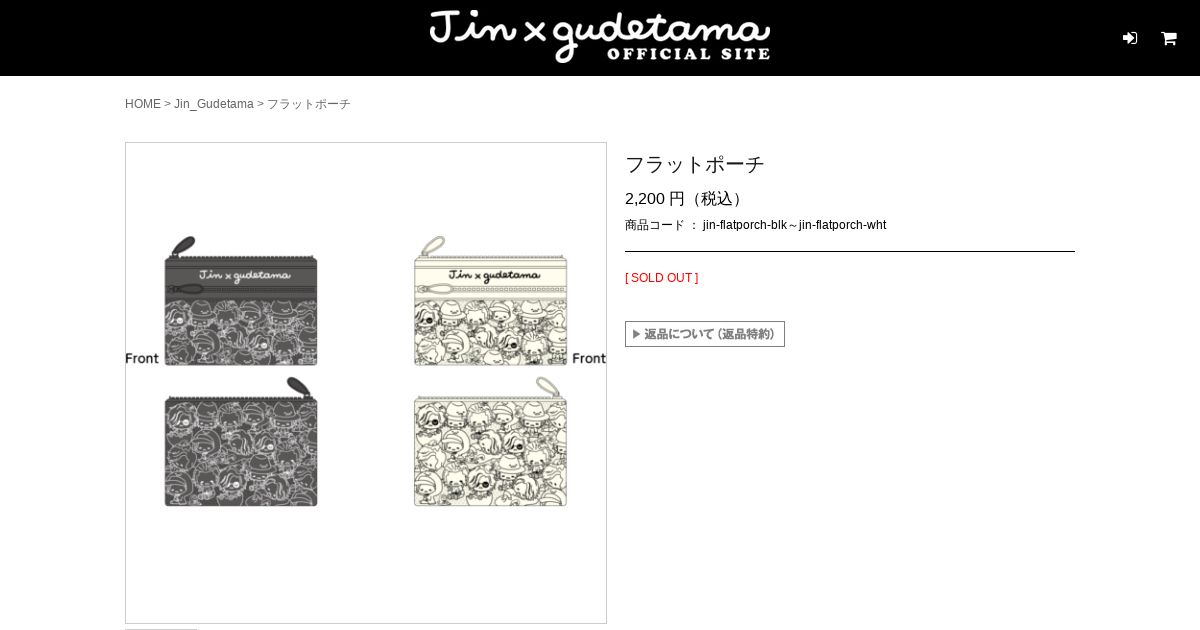
Task: Go to HOME in the breadcrumb
Action: tap(143, 104)
